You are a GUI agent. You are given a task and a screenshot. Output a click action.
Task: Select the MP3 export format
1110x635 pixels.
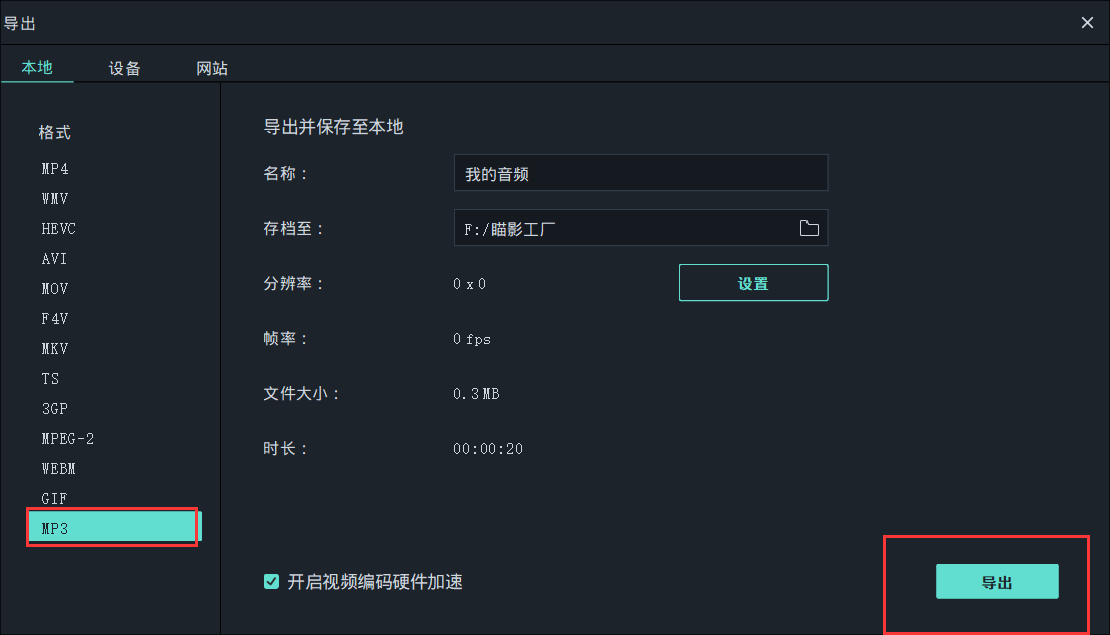[x=54, y=528]
